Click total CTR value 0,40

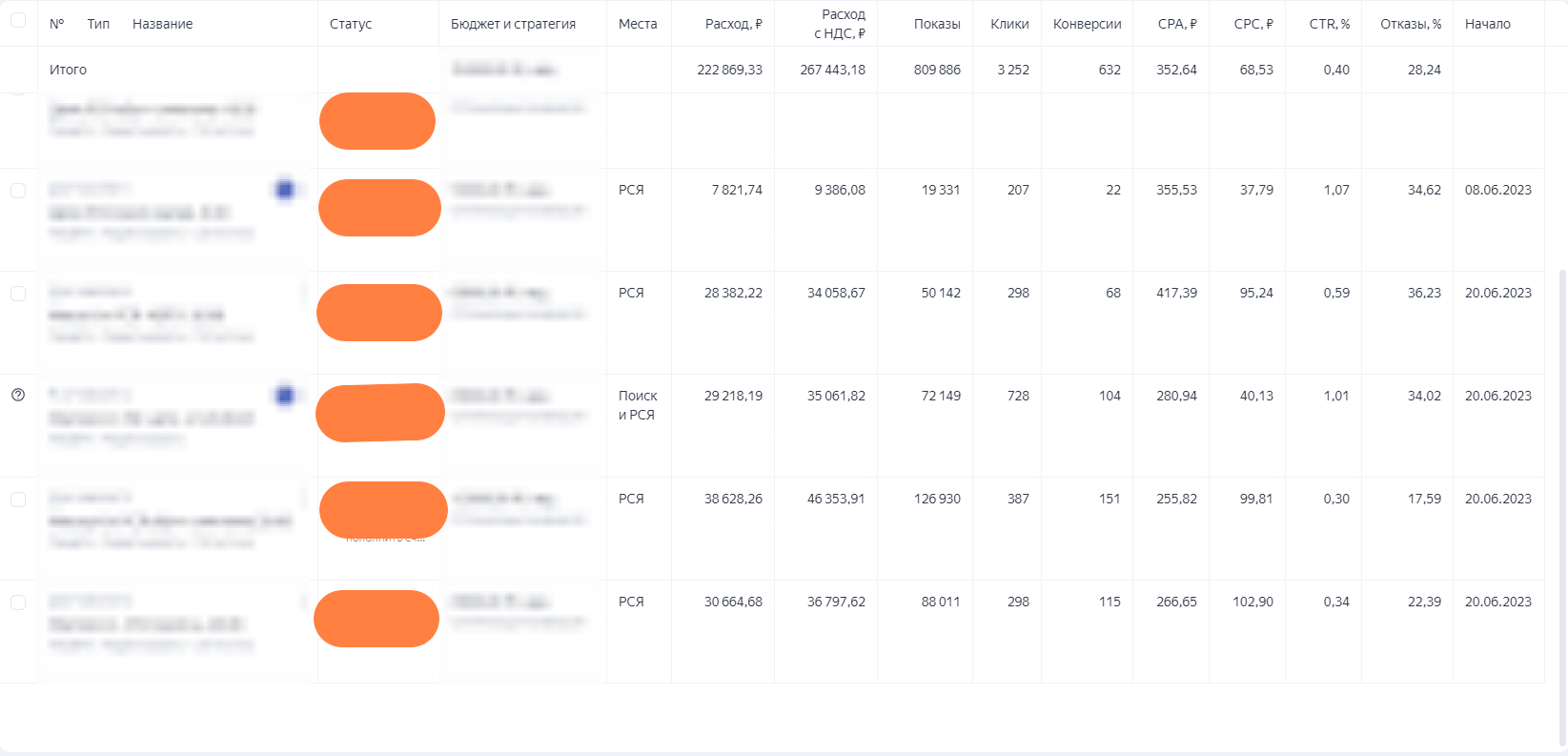pyautogui.click(x=1336, y=70)
